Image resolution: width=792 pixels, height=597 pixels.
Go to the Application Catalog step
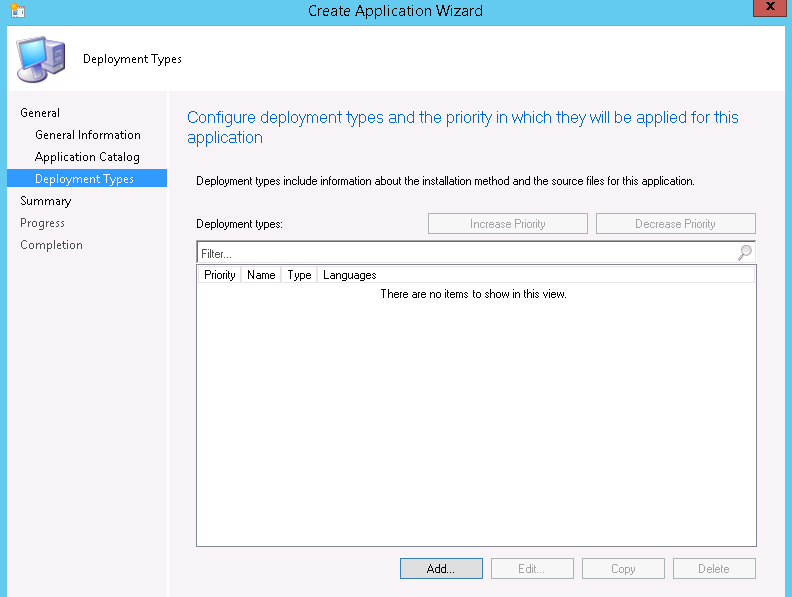pos(87,157)
